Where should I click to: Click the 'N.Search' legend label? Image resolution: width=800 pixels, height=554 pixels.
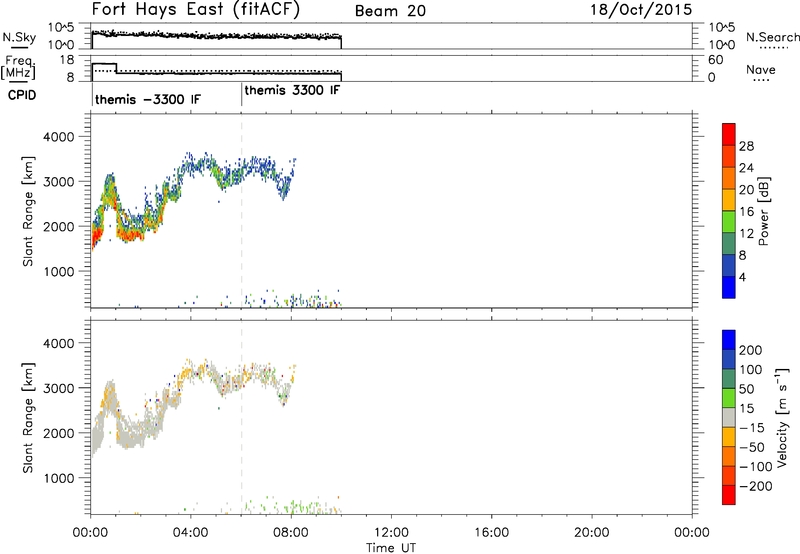click(x=772, y=37)
